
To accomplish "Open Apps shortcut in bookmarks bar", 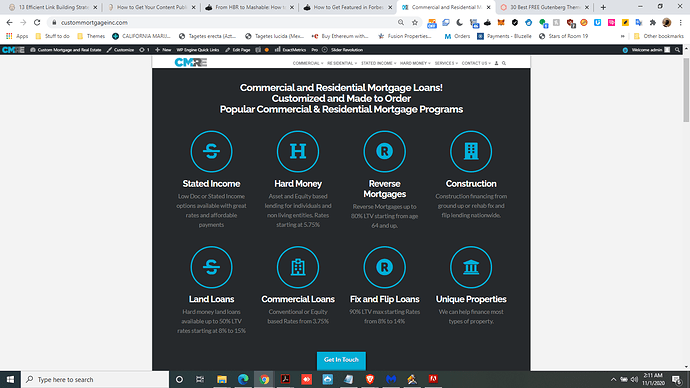I will (17, 36).
